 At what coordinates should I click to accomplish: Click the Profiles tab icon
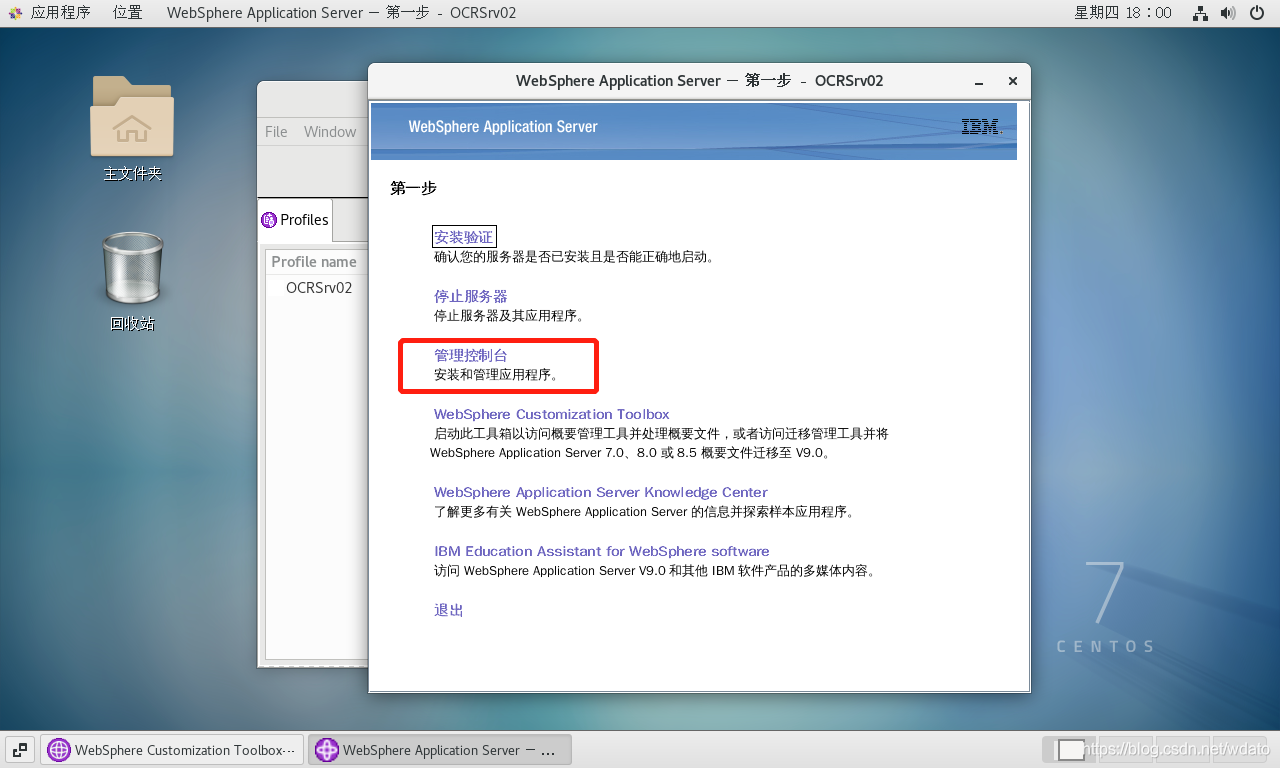[x=269, y=220]
